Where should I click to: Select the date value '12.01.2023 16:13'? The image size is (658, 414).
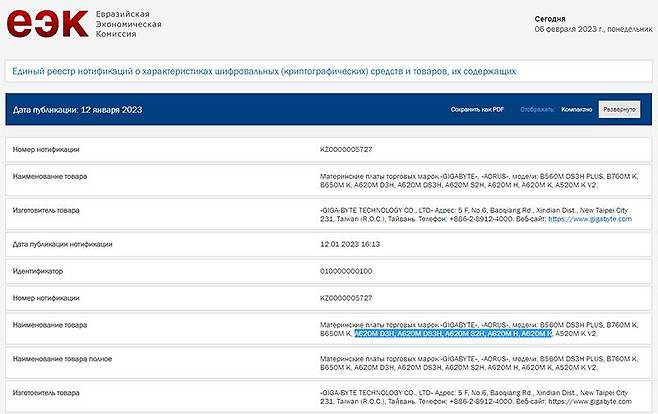(350, 244)
